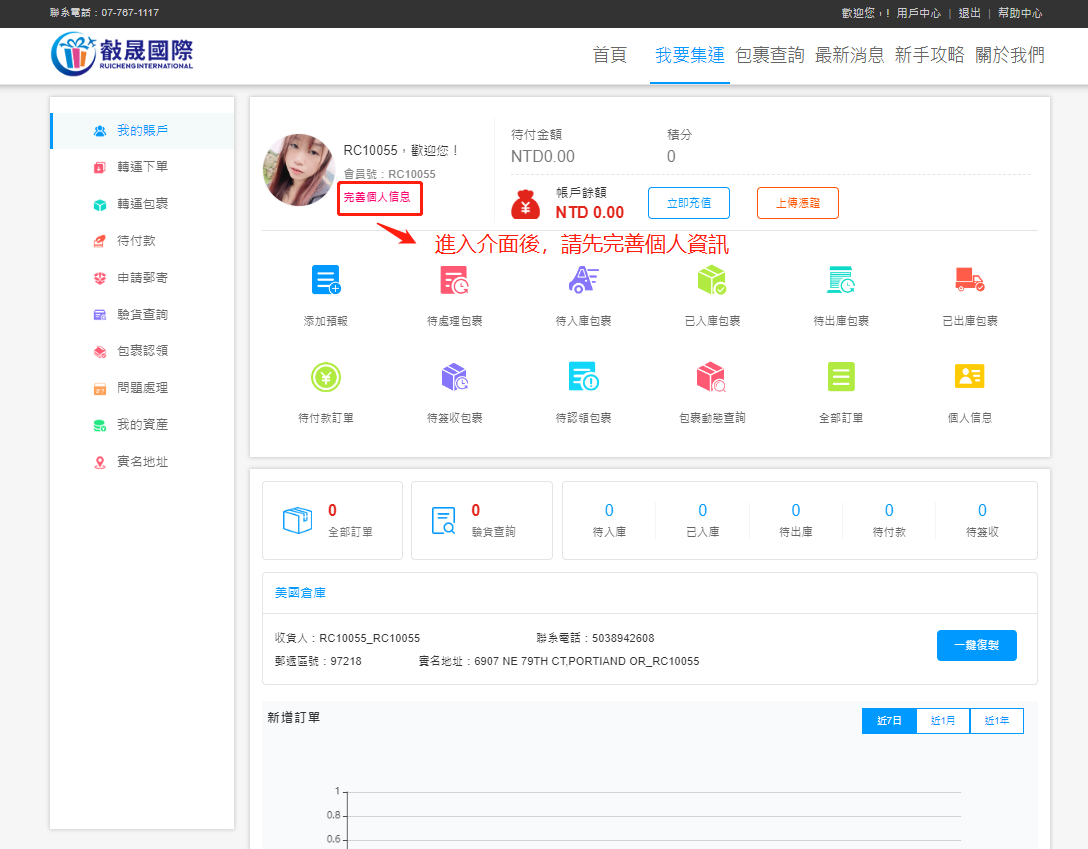The width and height of the screenshot is (1088, 849).
Task: Switch chart to 近1月 range
Action: 943,721
